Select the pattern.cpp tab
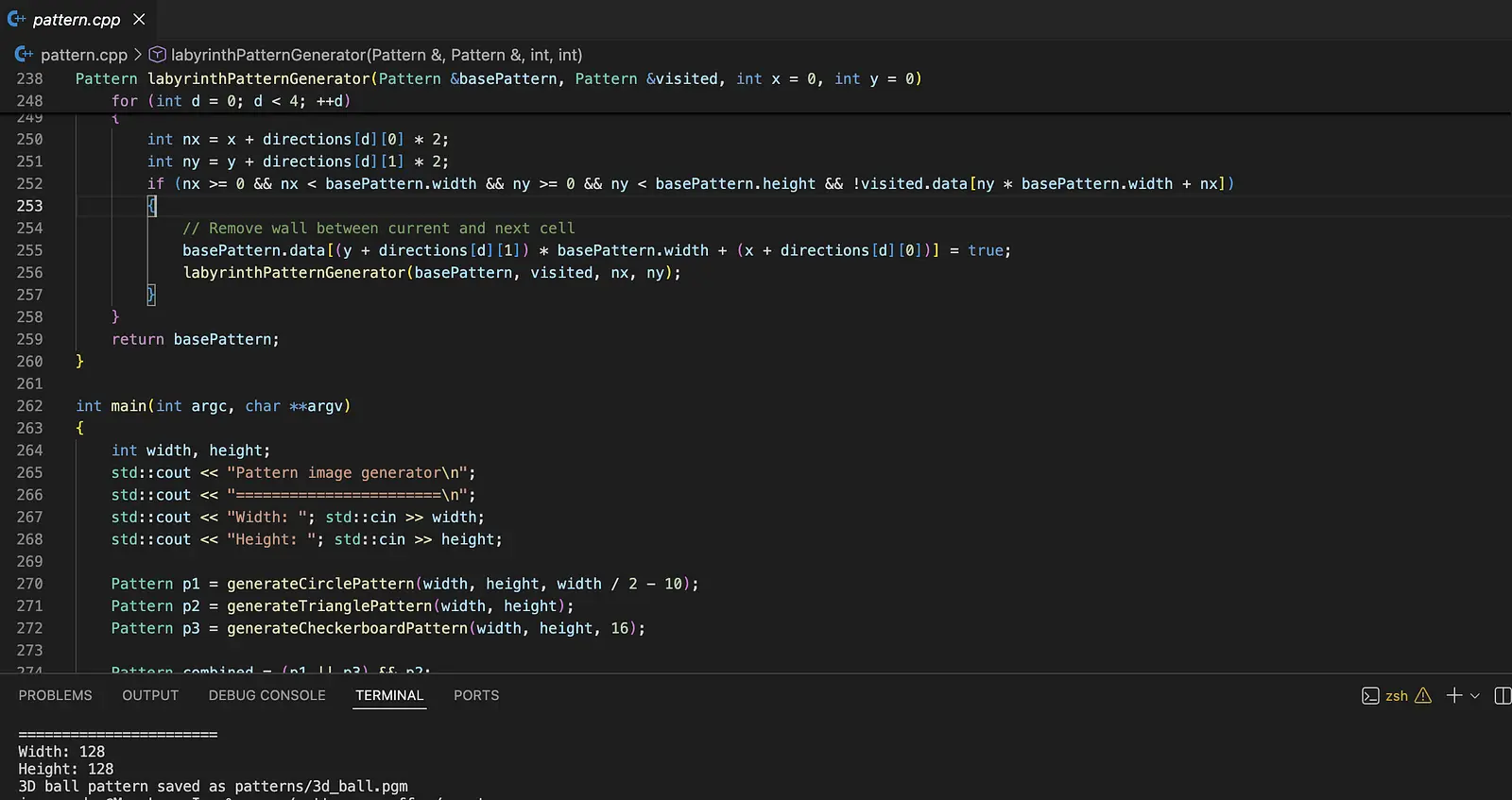Screen dimensions: 1512x800 click(77, 19)
